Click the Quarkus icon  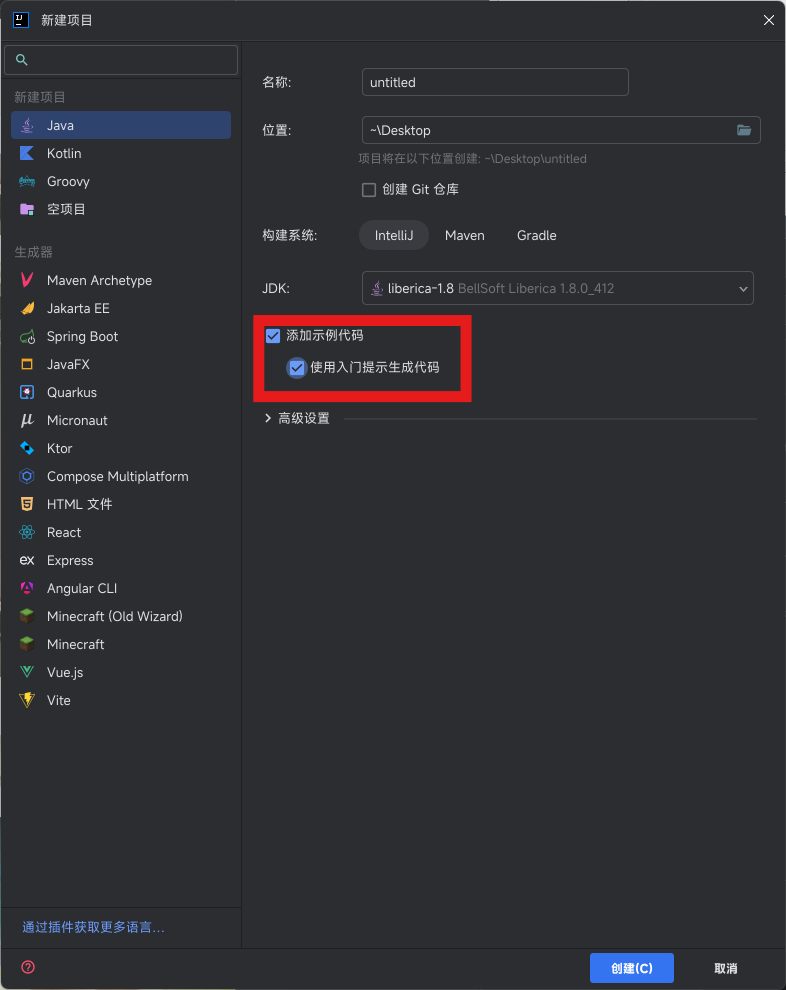point(27,392)
